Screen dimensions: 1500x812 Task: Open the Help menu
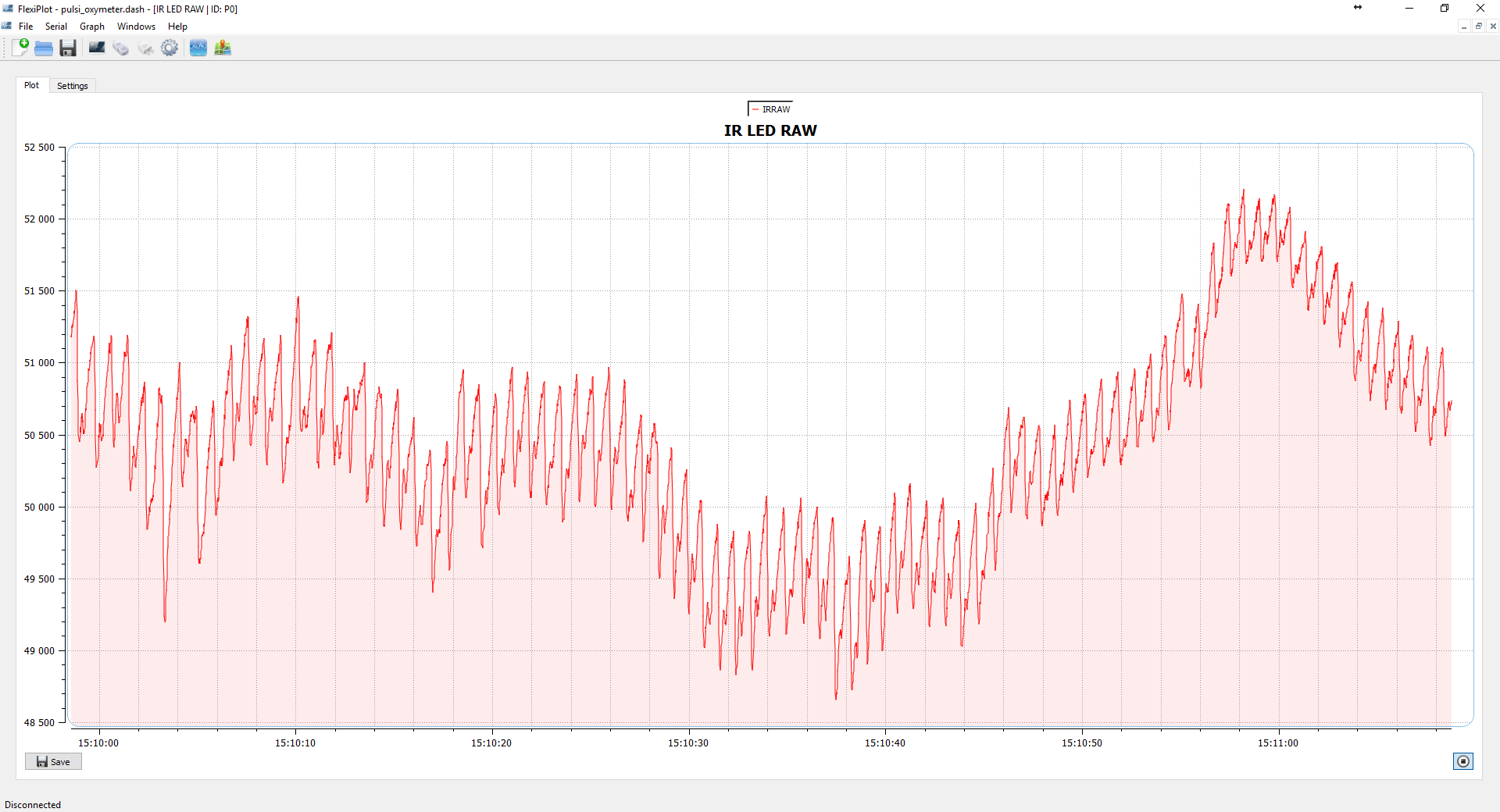click(x=177, y=27)
